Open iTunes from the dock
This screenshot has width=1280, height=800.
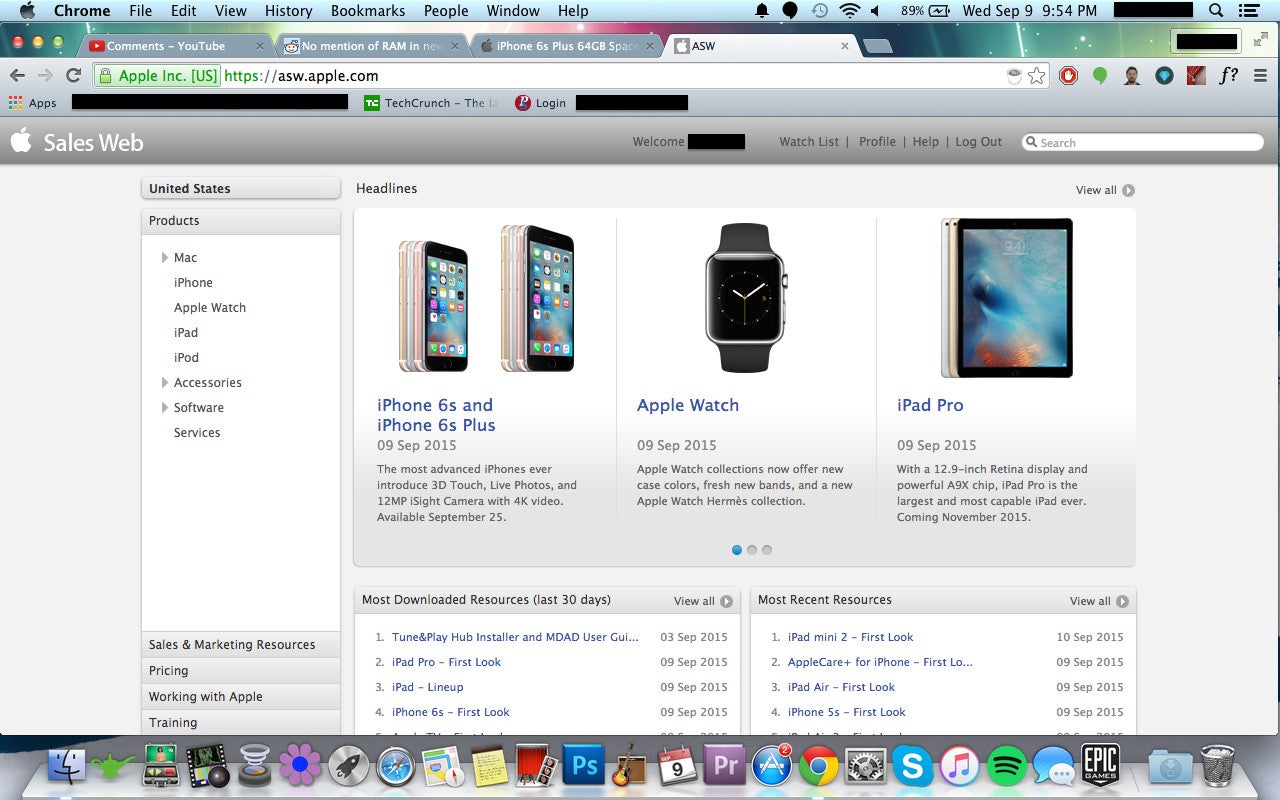(x=960, y=767)
